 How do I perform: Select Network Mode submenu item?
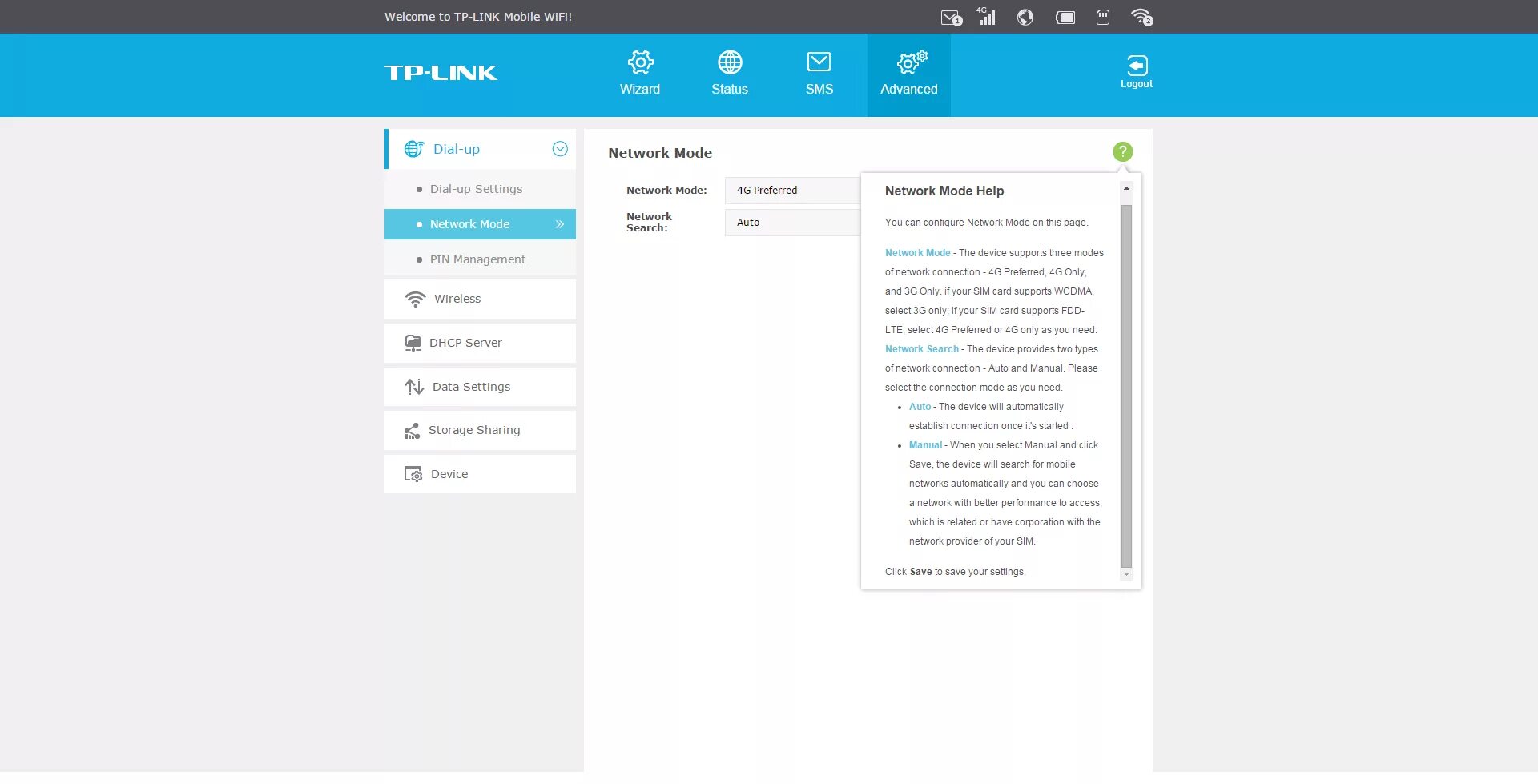(x=480, y=224)
